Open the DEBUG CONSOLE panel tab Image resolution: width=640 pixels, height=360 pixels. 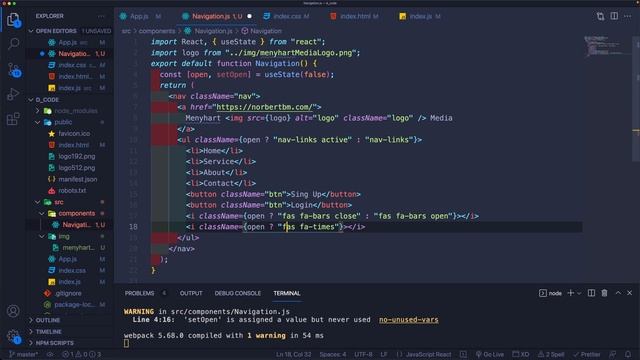click(x=238, y=293)
